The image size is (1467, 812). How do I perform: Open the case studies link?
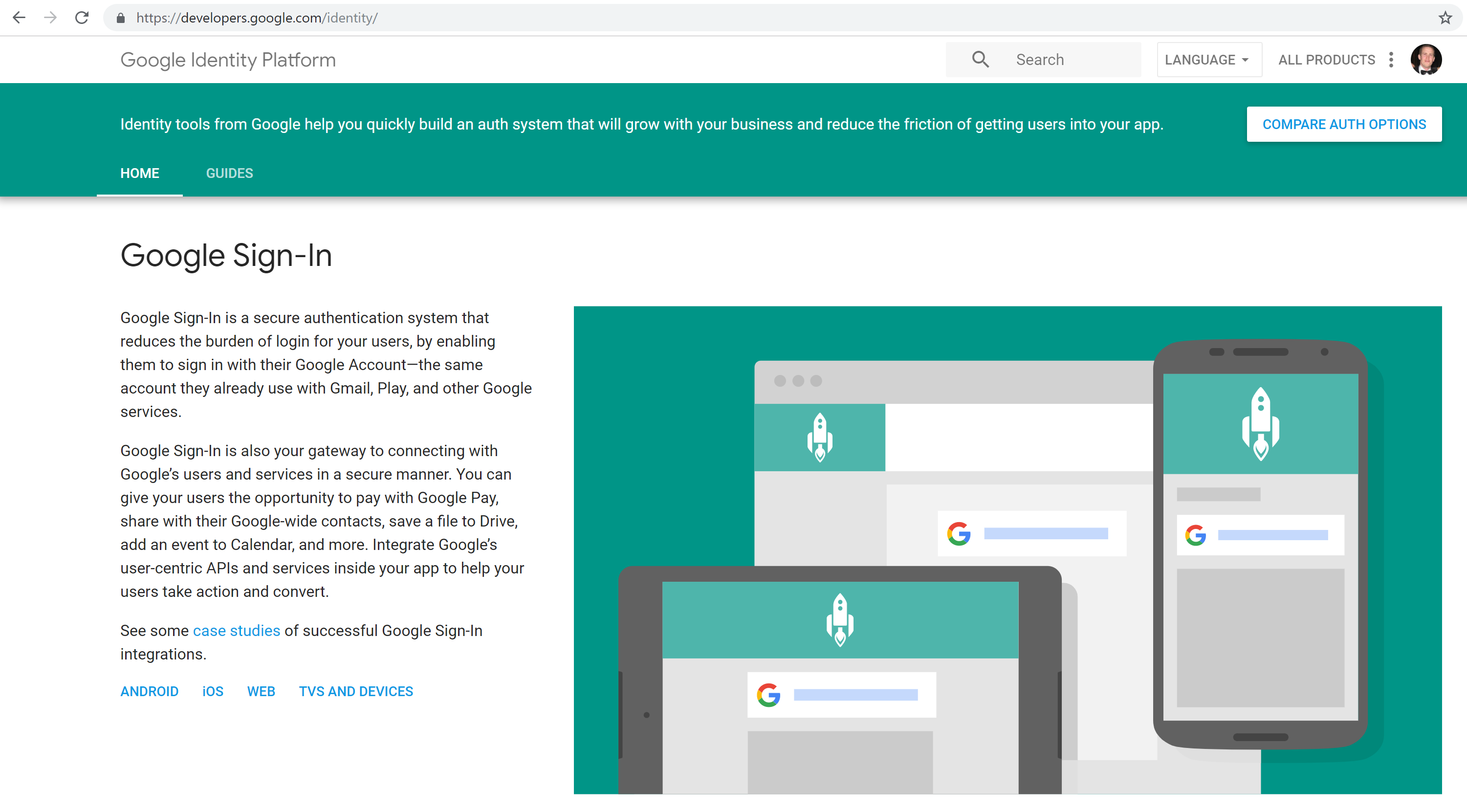(x=236, y=630)
